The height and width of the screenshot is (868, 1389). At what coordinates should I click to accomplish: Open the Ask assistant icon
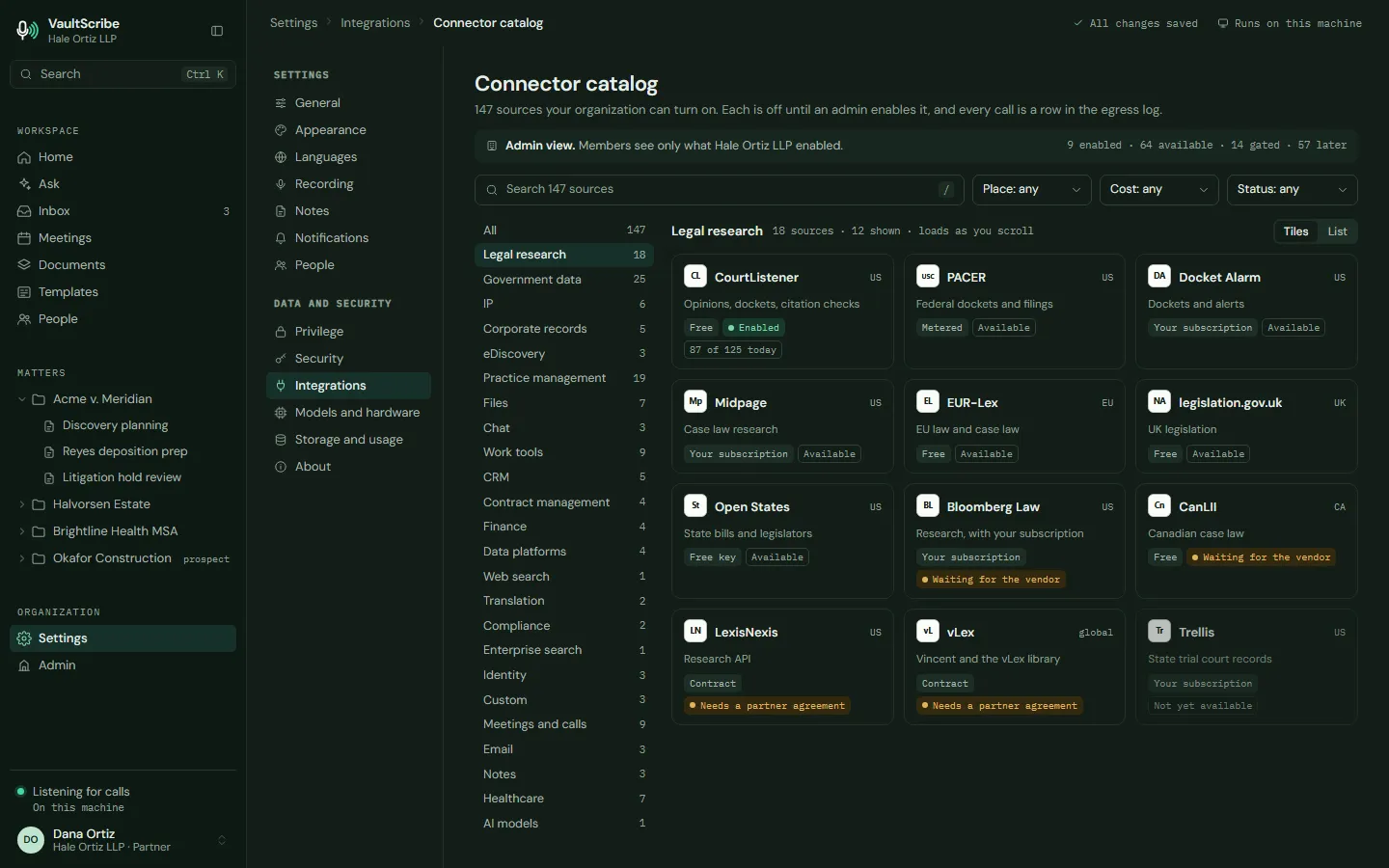24,184
